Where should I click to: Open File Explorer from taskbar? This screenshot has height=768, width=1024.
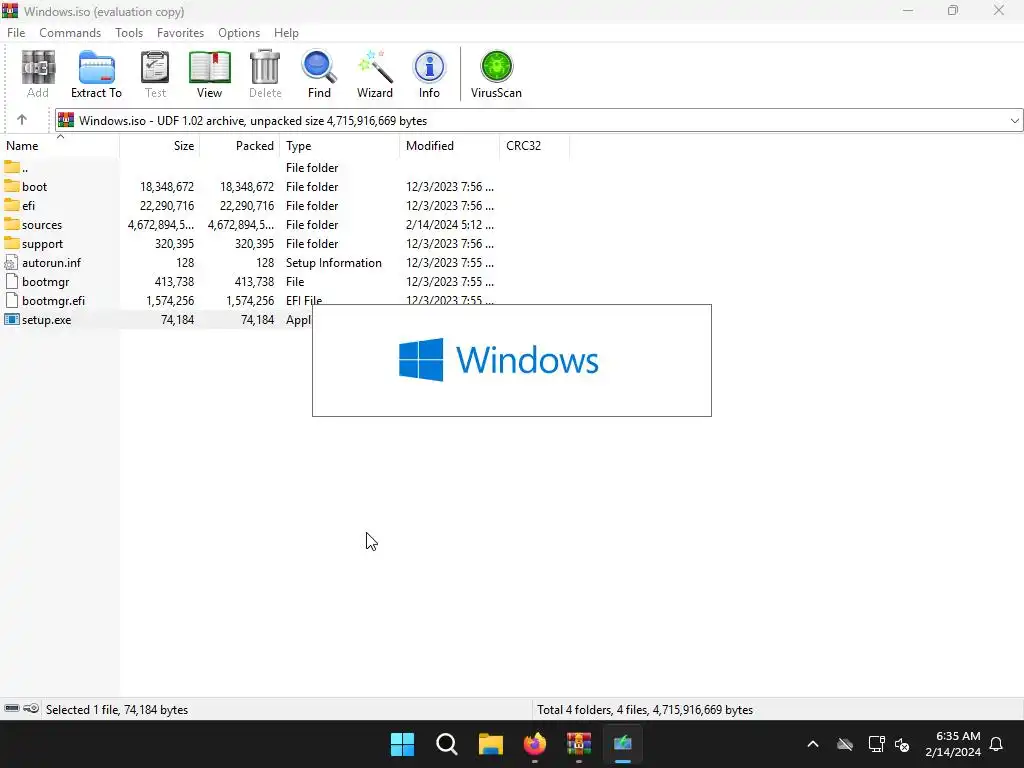tap(491, 744)
